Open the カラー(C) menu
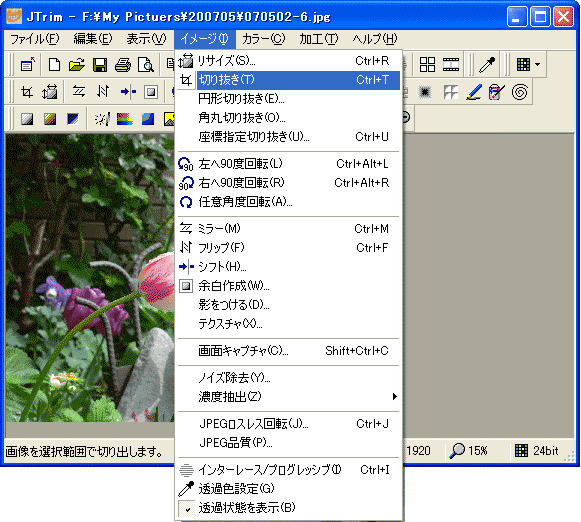Image resolution: width=581 pixels, height=522 pixels. 263,39
